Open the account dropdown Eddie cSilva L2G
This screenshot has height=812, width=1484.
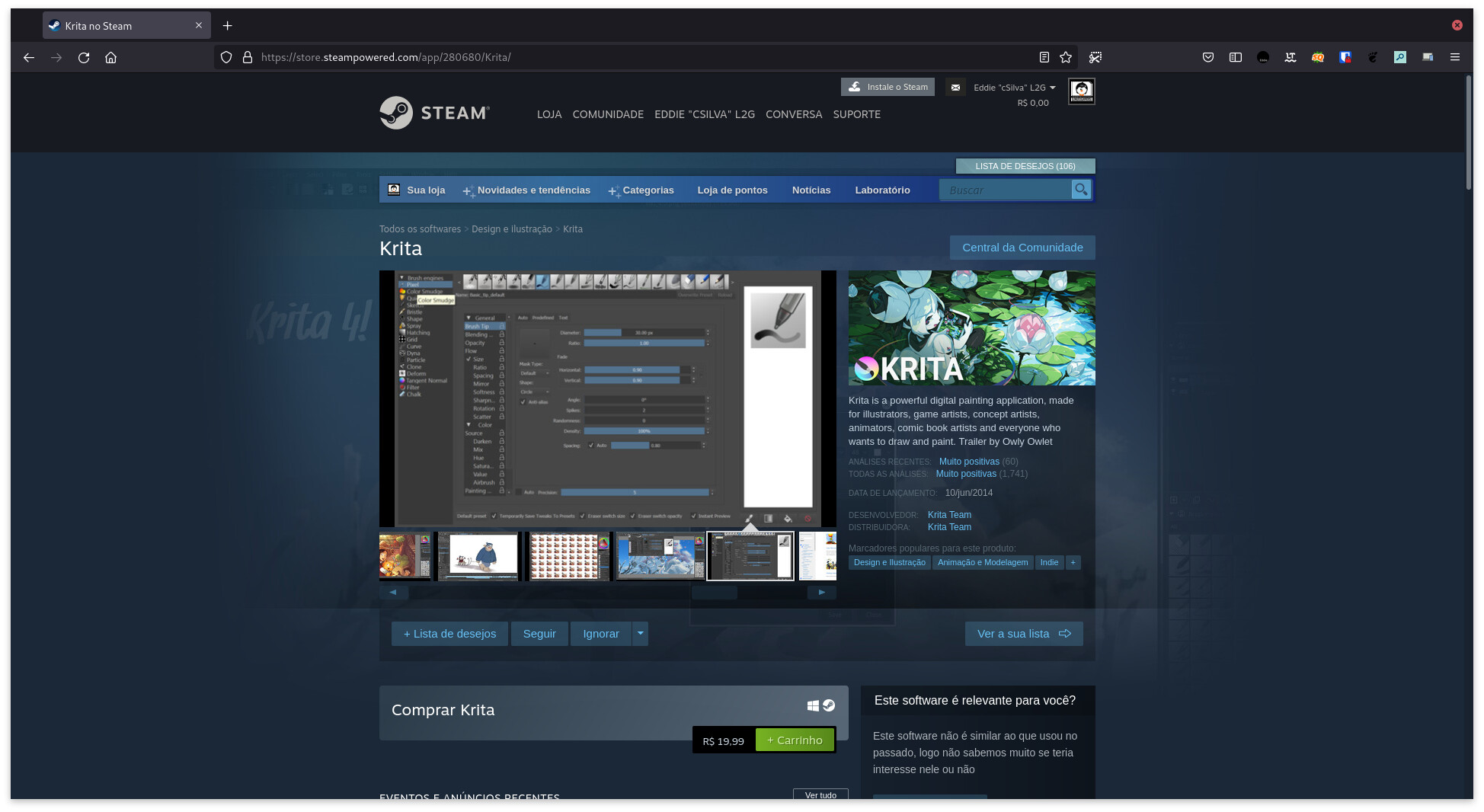(1015, 88)
